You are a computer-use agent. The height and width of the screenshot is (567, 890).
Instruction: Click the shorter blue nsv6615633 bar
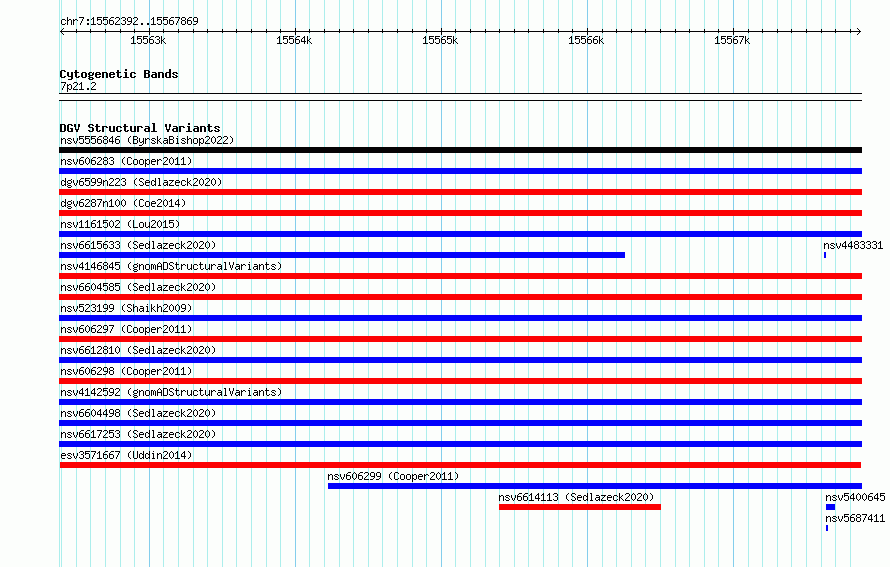coord(342,255)
